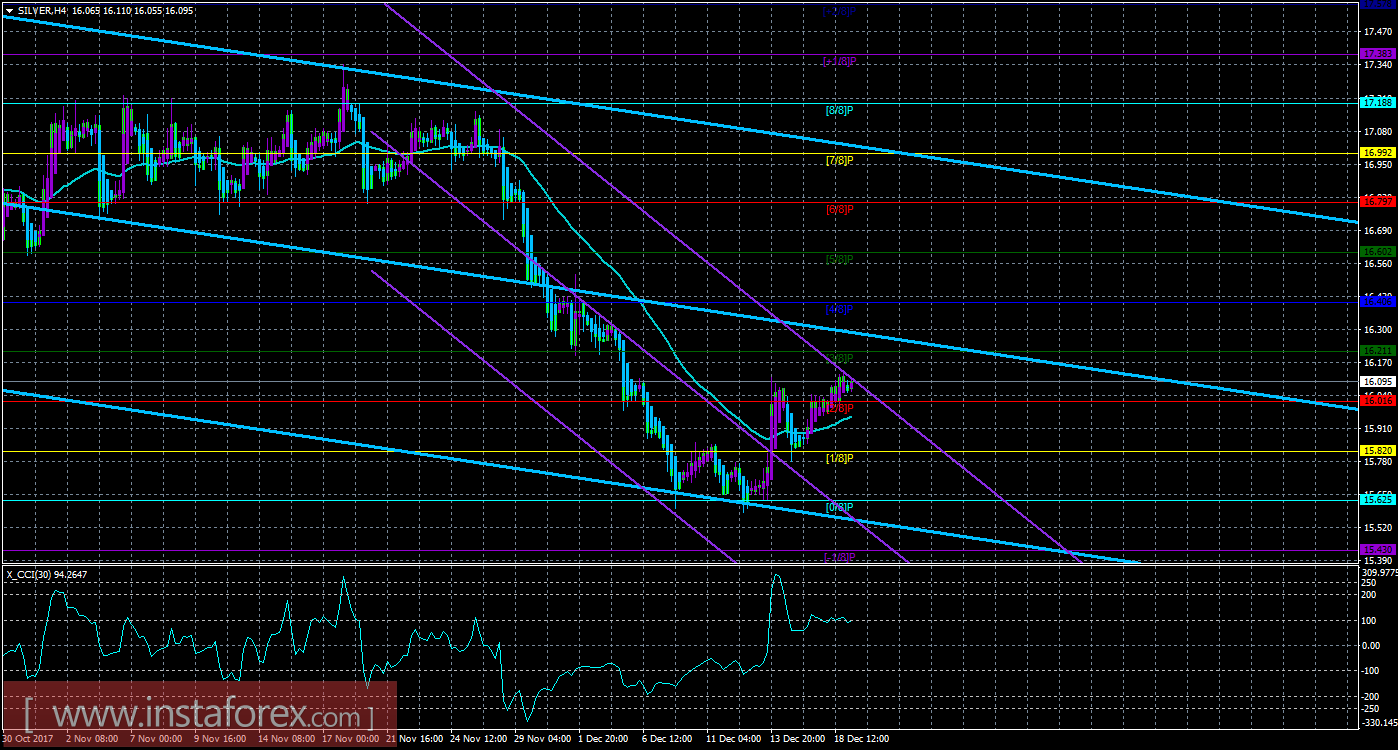Click the 16.095 current price tag

pyautogui.click(x=1376, y=381)
